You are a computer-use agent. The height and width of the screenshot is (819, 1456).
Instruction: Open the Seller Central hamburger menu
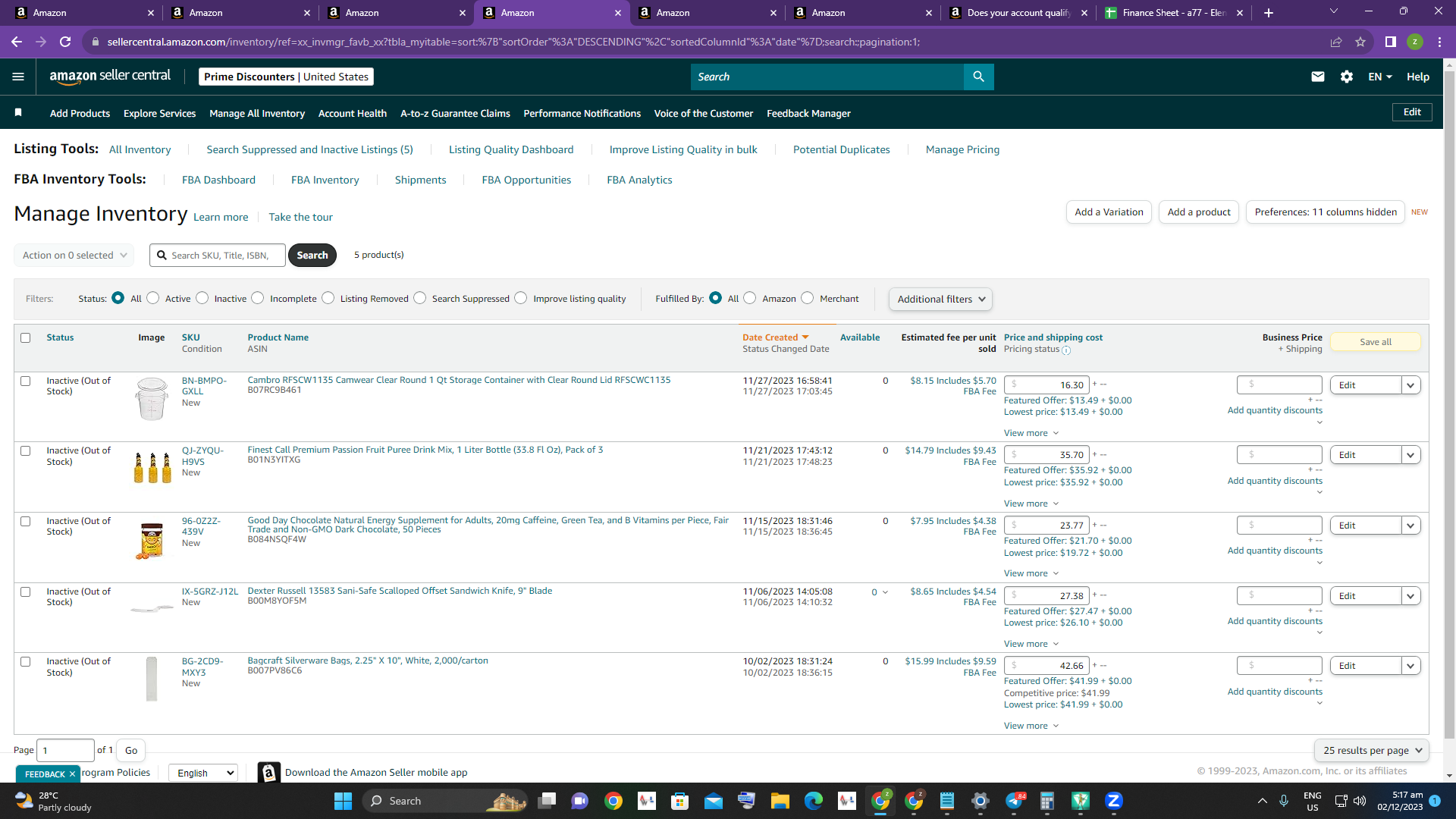coord(18,77)
